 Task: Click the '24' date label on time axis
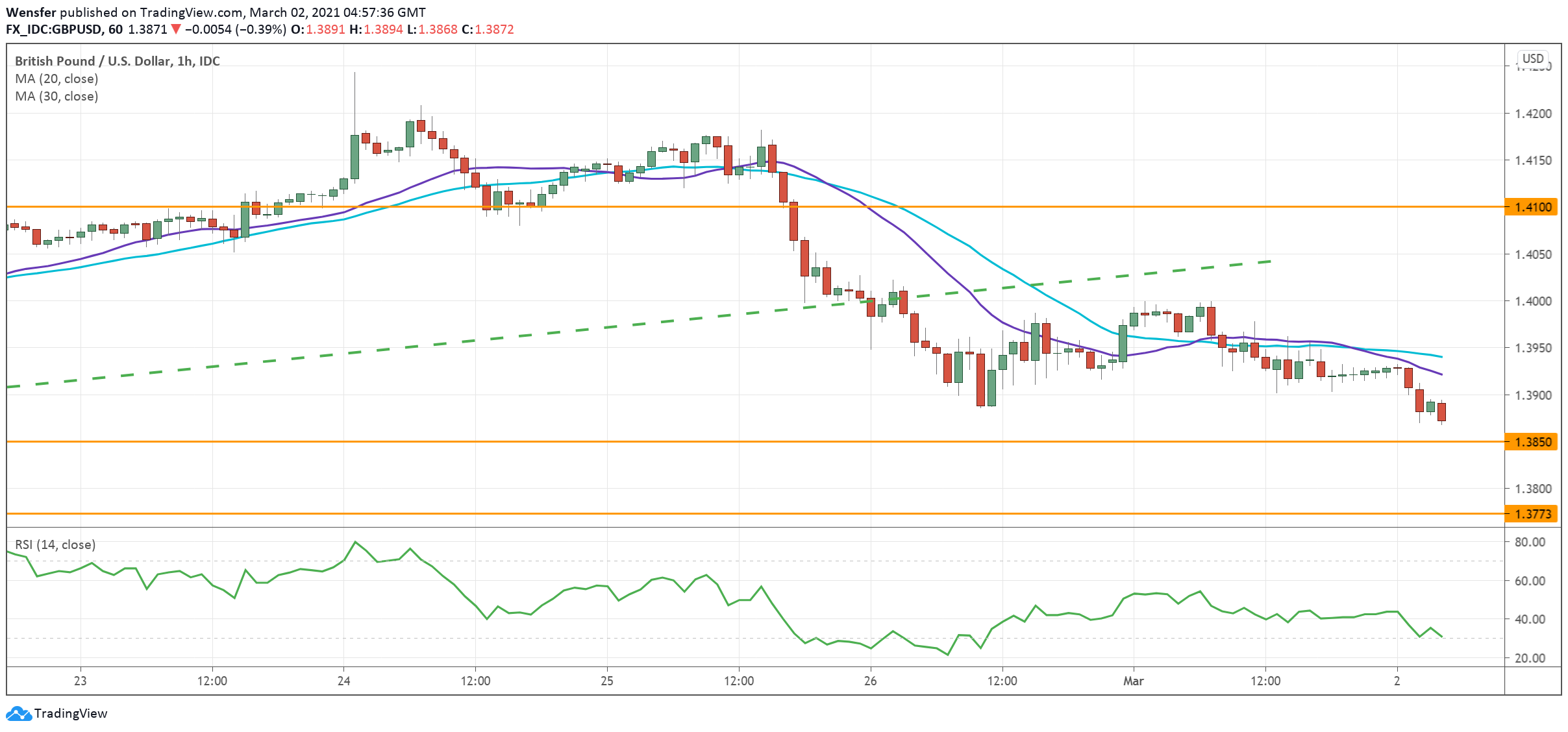click(x=343, y=681)
